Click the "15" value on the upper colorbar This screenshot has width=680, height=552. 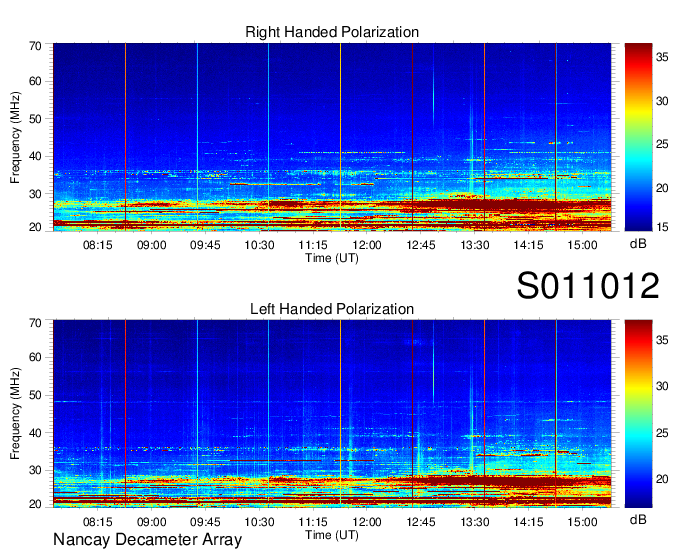tap(662, 227)
